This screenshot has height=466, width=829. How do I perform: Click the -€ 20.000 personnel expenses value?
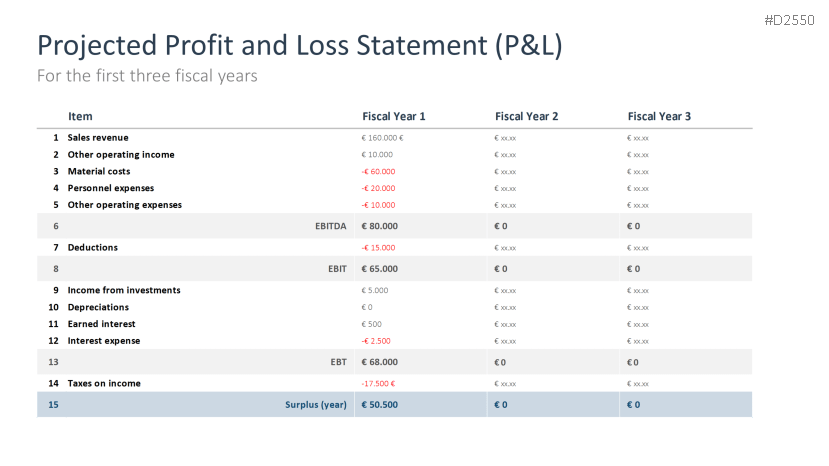[379, 189]
